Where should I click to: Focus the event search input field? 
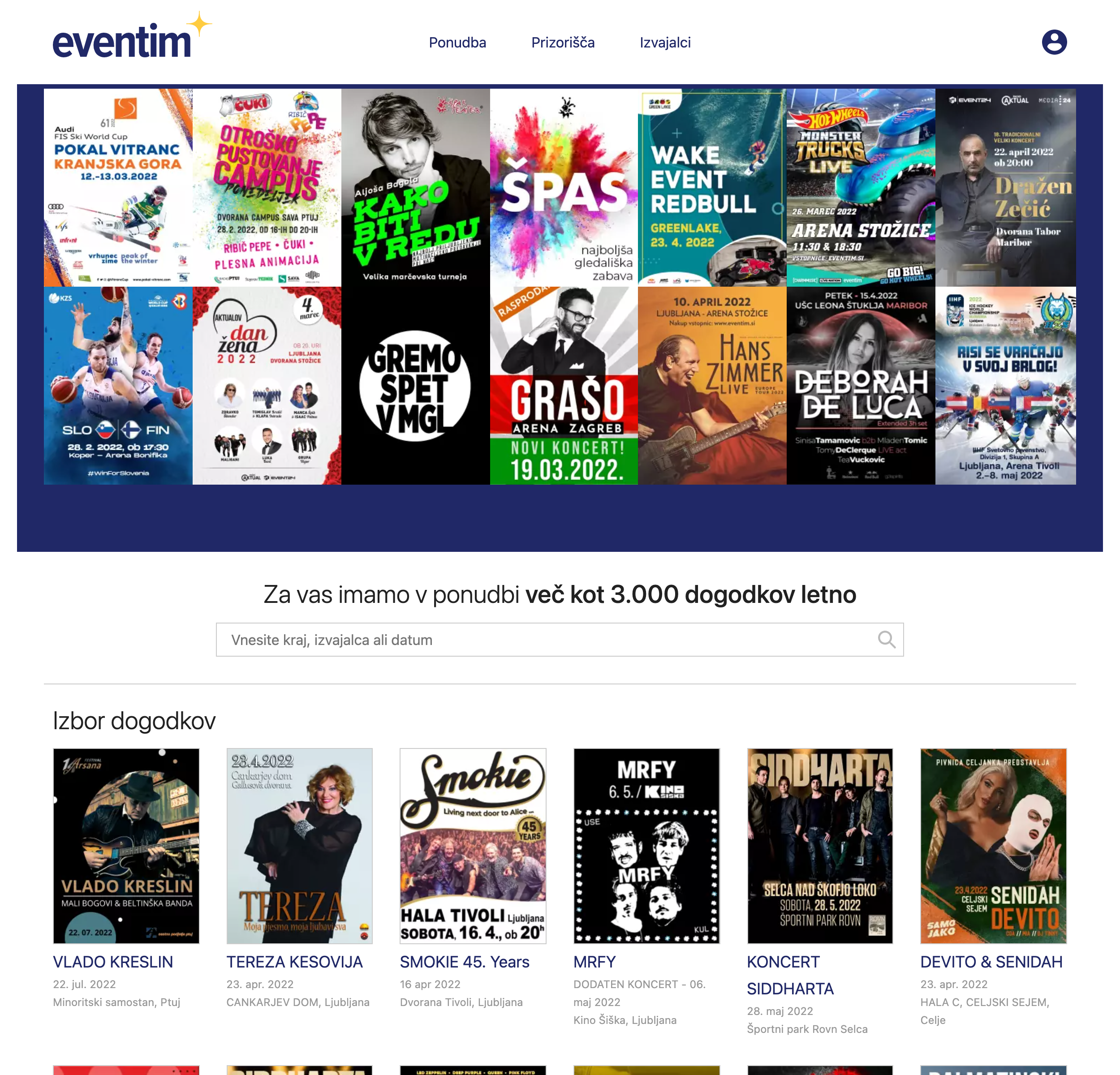(560, 639)
